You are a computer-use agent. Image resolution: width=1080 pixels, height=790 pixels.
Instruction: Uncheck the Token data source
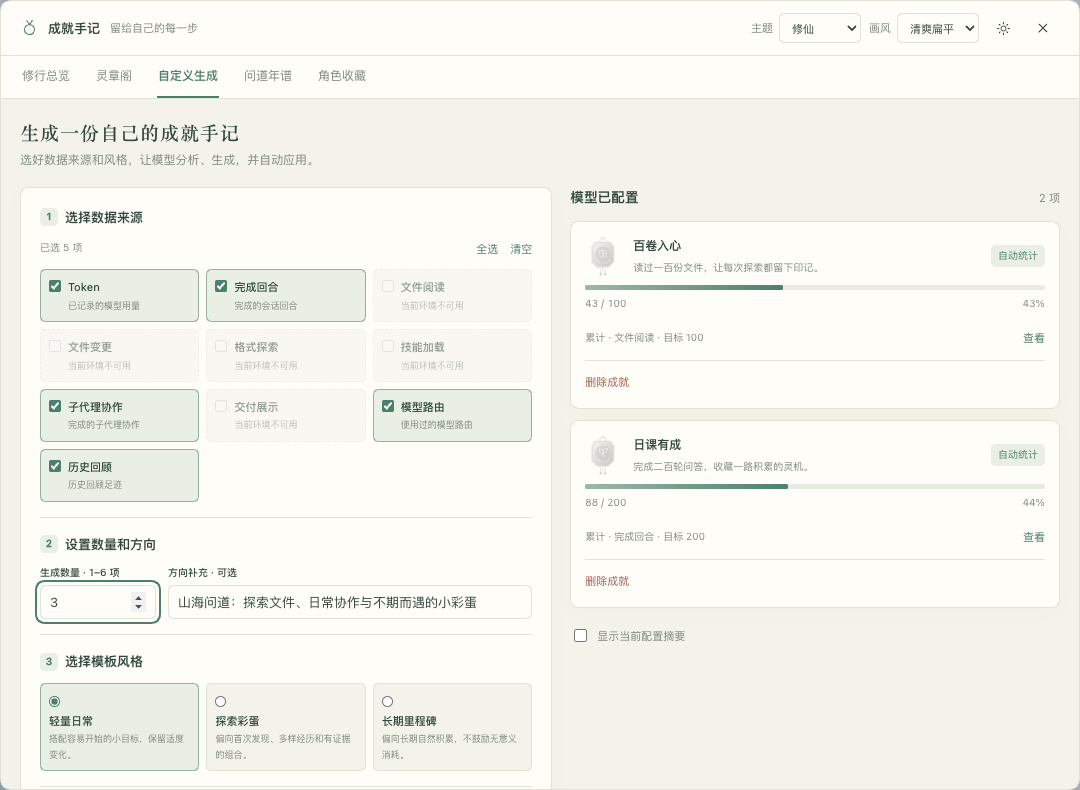click(x=55, y=286)
